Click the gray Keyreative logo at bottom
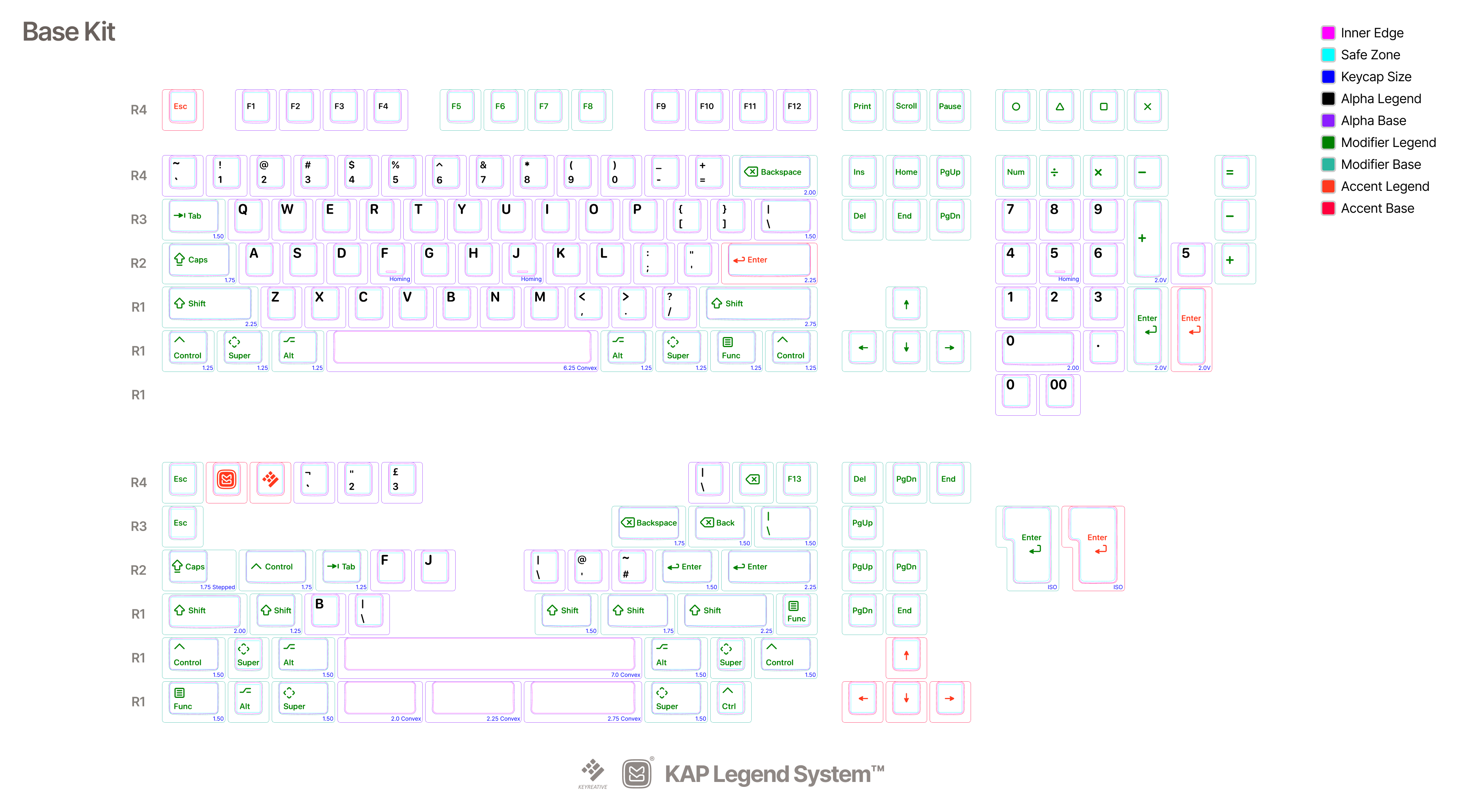 click(x=593, y=774)
